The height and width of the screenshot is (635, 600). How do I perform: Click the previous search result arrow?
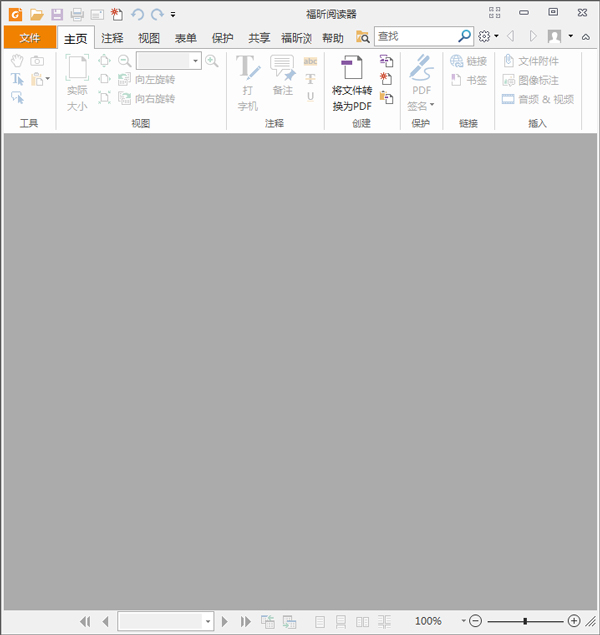click(511, 36)
